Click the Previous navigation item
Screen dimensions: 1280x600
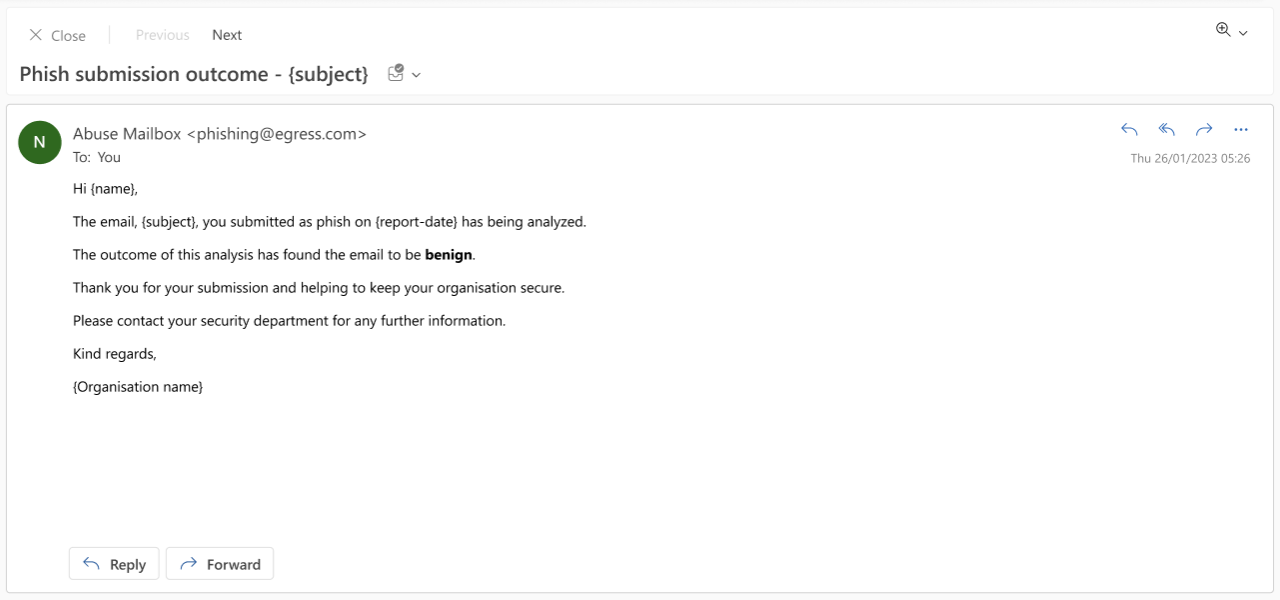pos(162,34)
